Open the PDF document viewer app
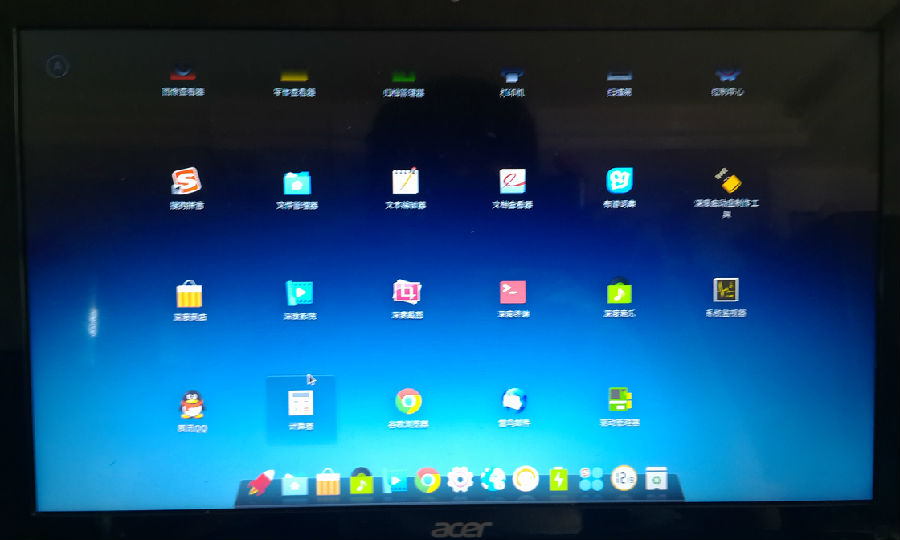 click(x=512, y=182)
